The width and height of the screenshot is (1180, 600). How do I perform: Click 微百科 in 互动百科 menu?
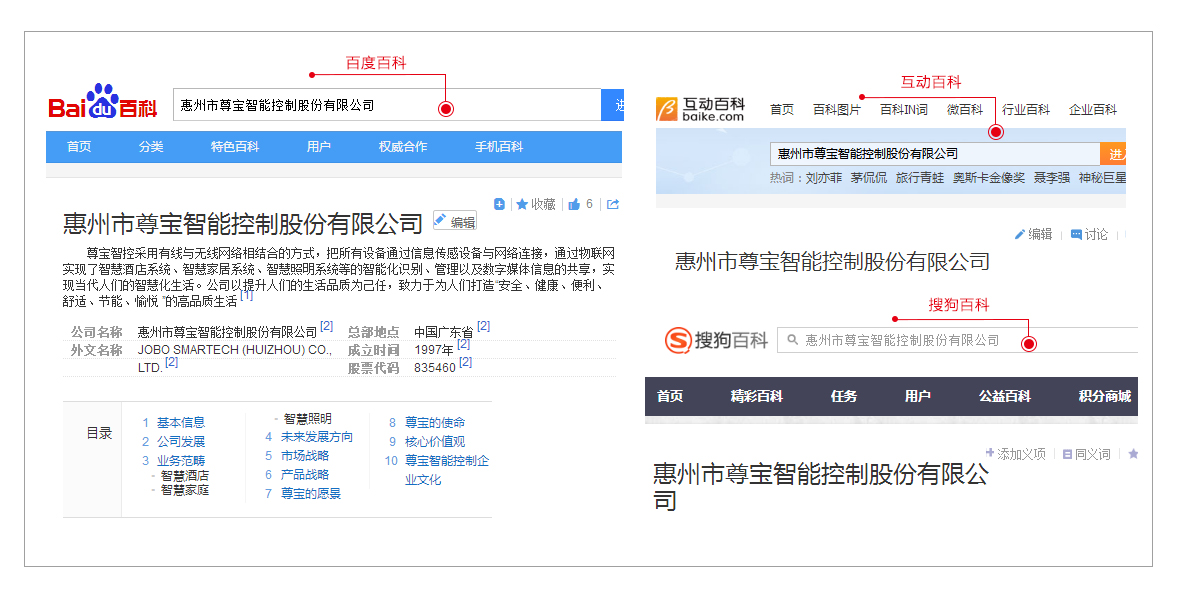(965, 110)
